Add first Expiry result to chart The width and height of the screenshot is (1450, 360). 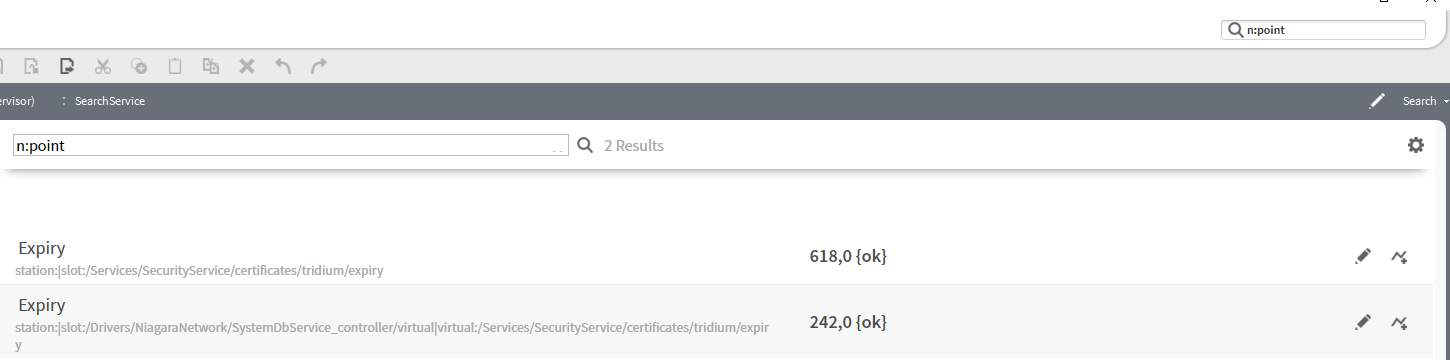tap(1400, 257)
